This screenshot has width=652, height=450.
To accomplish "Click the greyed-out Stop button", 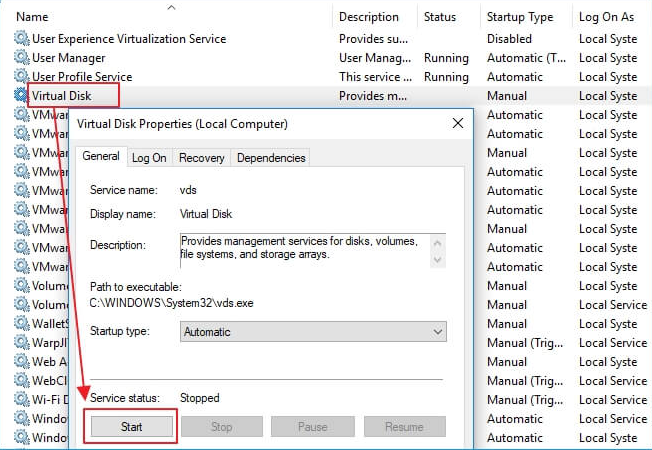I will [x=222, y=427].
